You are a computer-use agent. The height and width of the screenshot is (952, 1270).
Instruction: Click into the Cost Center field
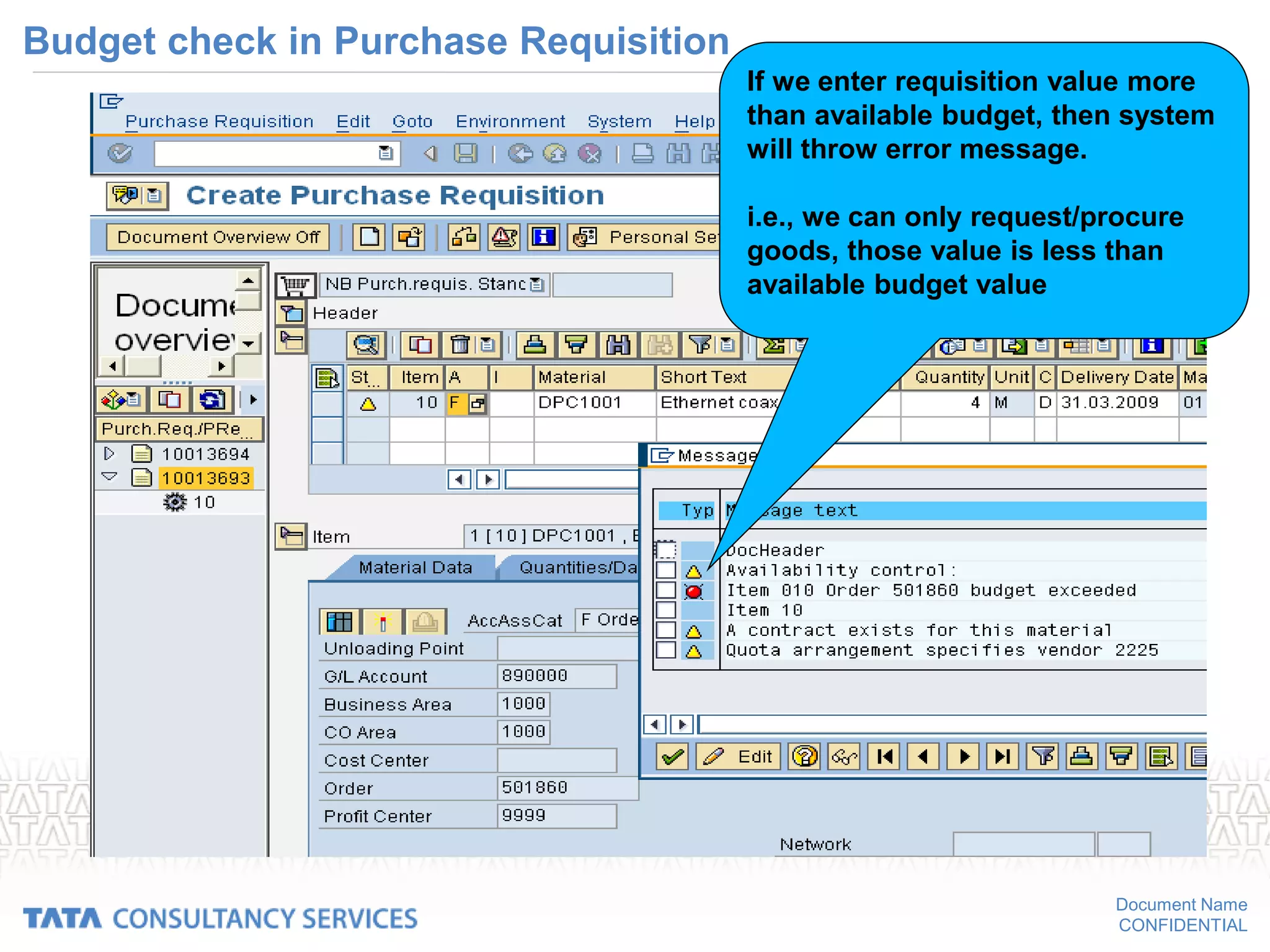556,760
